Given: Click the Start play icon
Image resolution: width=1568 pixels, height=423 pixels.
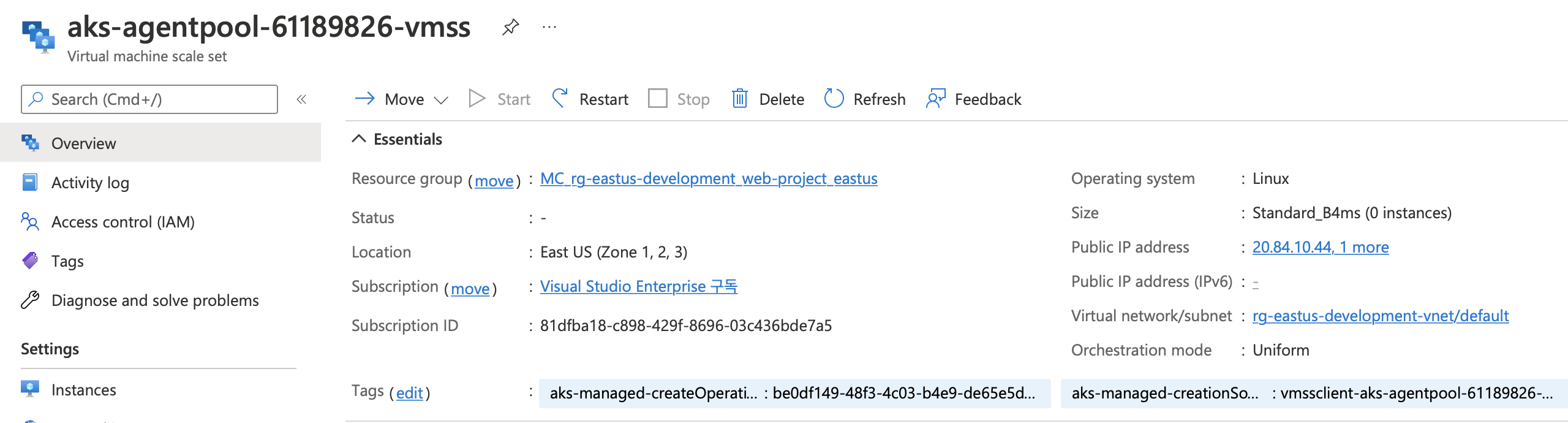Looking at the screenshot, I should pos(477,99).
